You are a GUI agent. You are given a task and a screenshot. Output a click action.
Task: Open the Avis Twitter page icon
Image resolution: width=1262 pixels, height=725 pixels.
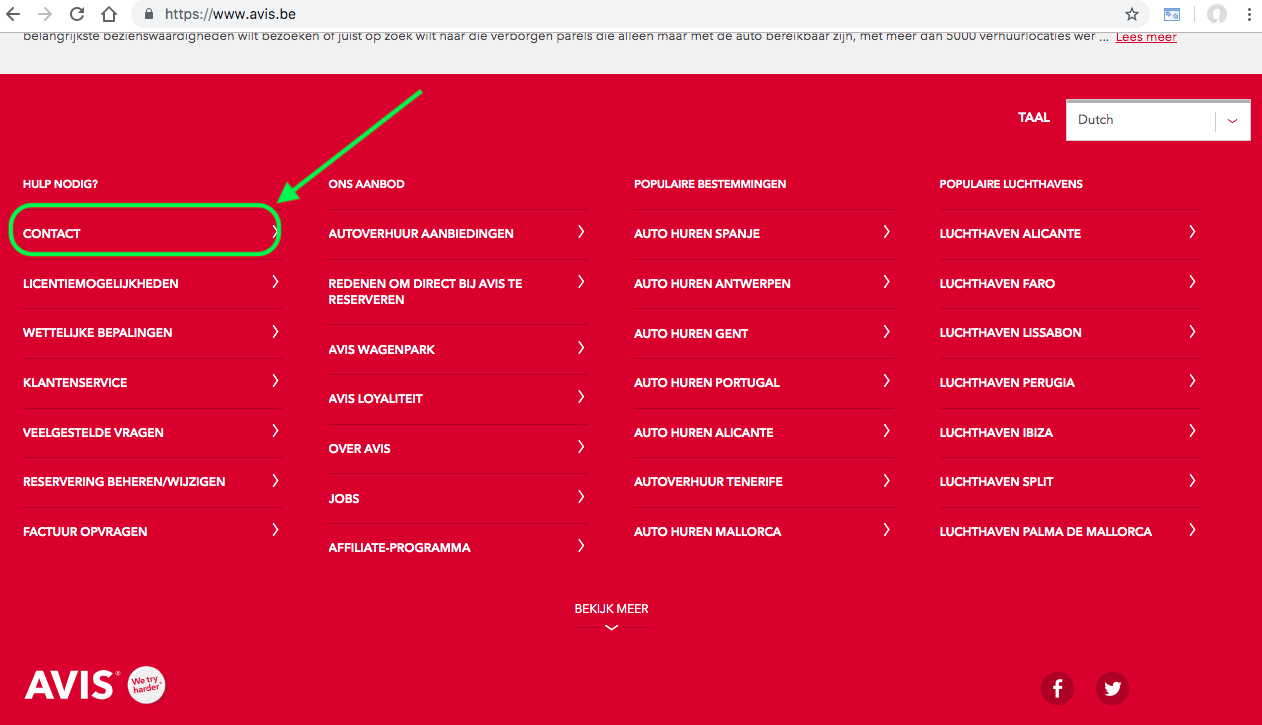1112,688
